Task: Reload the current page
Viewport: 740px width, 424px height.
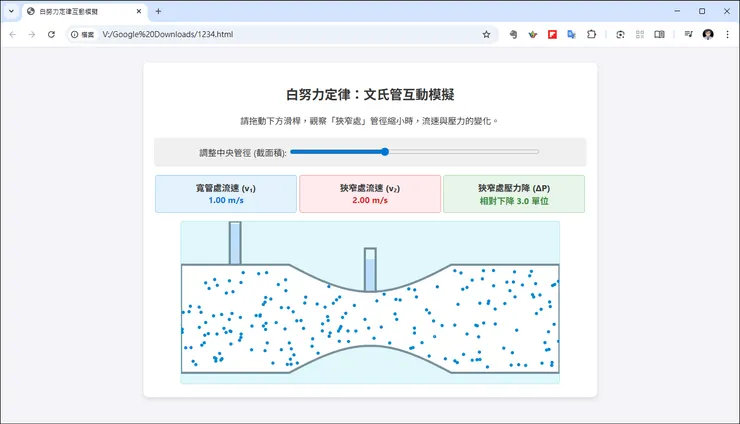Action: click(51, 34)
